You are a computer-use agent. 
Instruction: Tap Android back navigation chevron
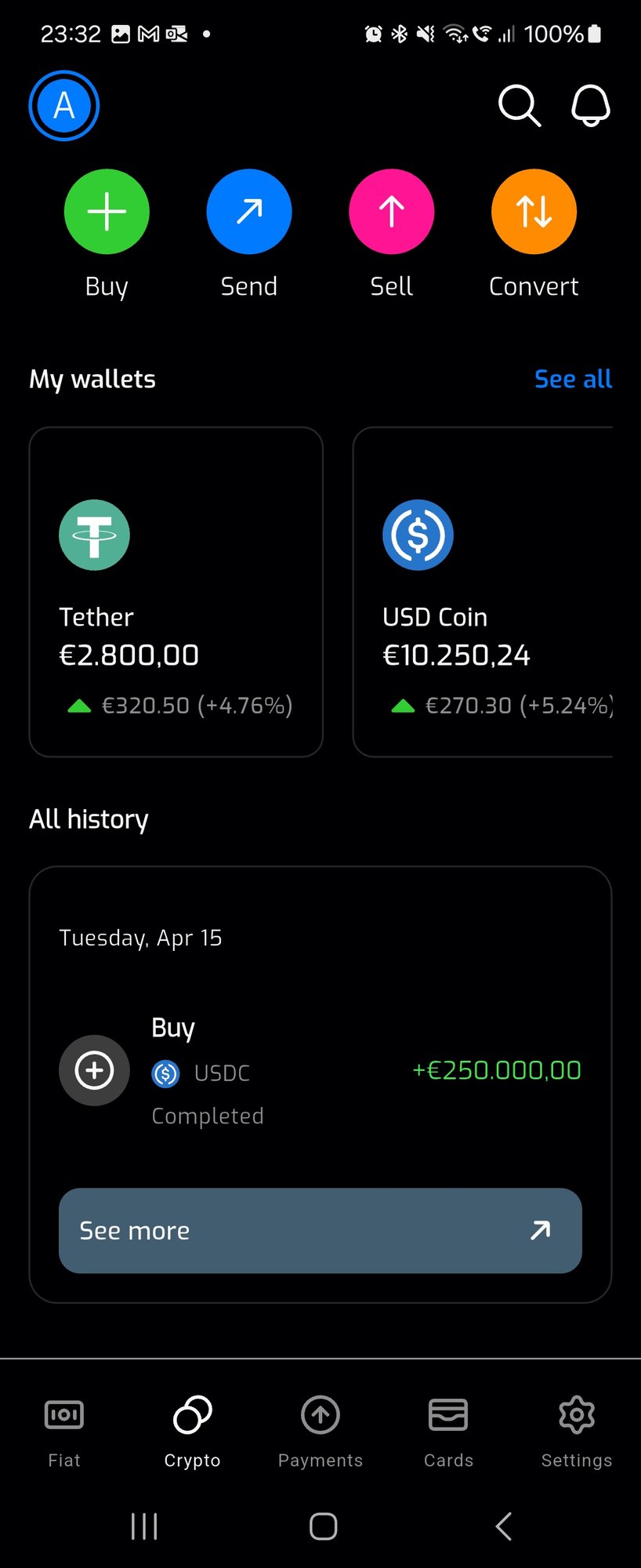click(x=504, y=1526)
